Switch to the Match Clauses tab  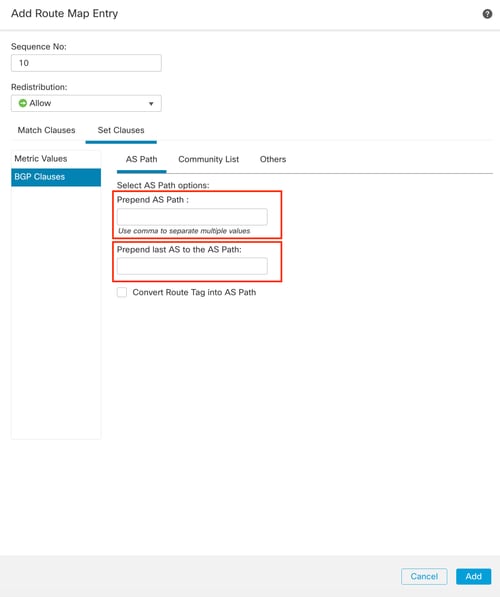(x=46, y=130)
